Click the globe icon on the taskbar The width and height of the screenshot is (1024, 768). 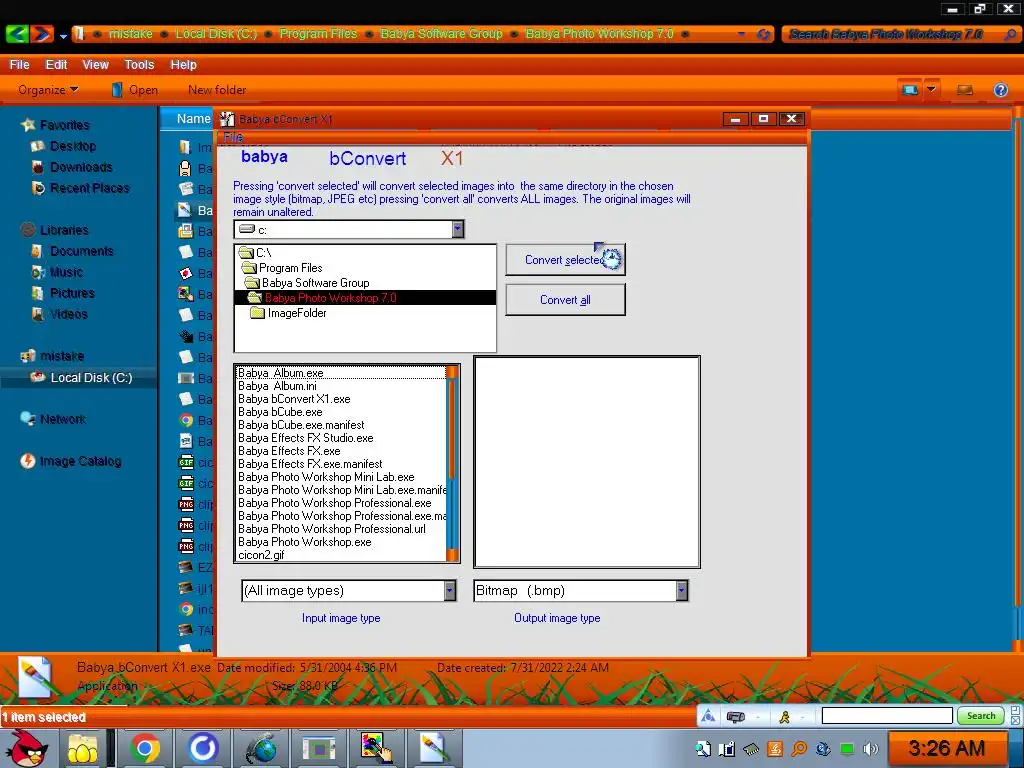tap(261, 749)
